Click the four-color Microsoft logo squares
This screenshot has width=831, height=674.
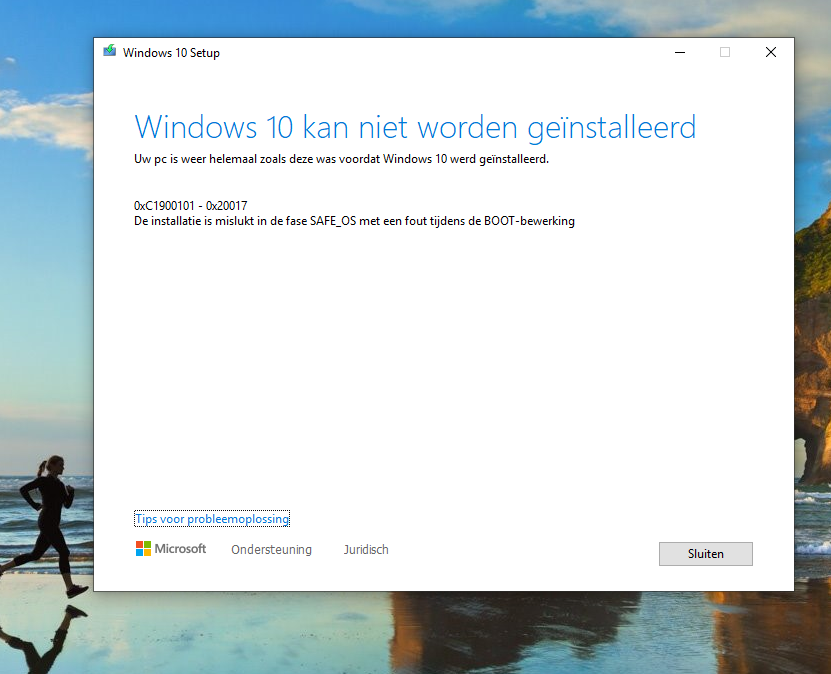(143, 548)
